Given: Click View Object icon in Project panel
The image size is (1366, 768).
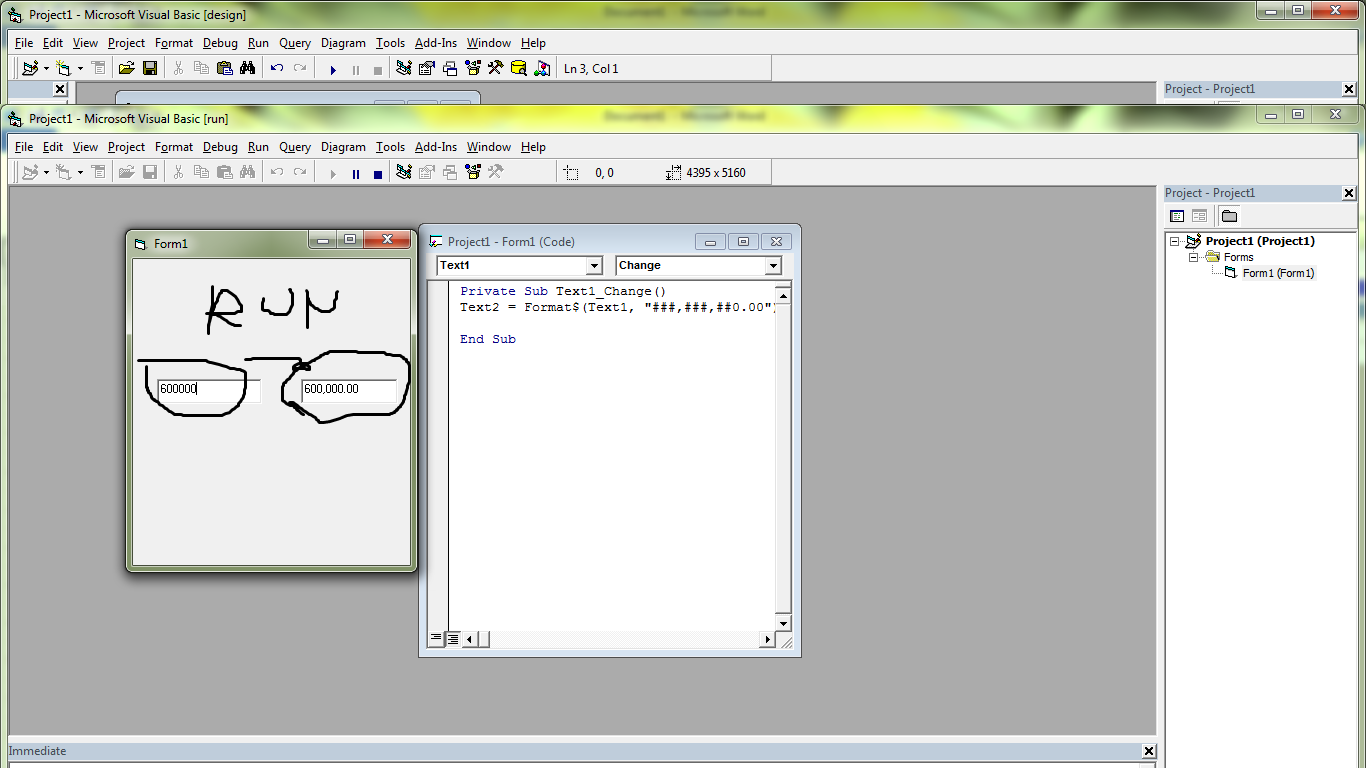Looking at the screenshot, I should tap(1199, 216).
